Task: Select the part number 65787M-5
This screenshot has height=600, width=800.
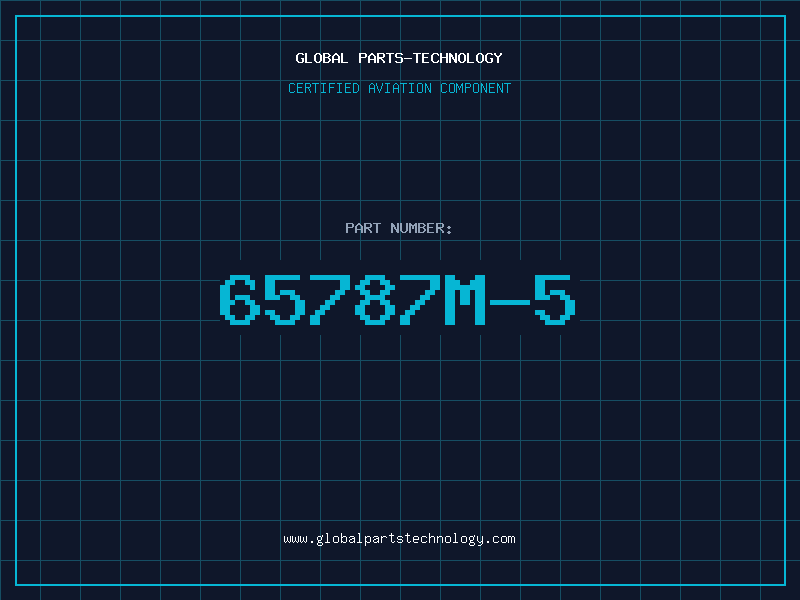Action: click(398, 300)
